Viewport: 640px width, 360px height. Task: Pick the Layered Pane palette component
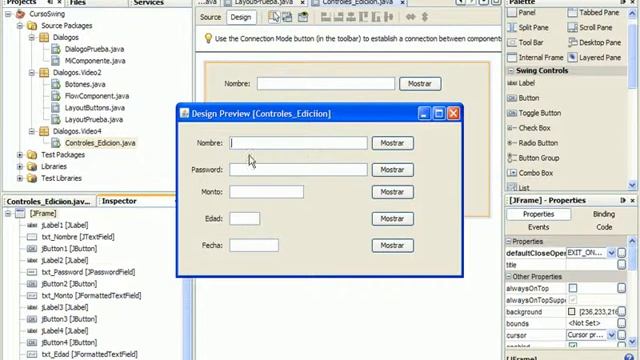[595, 58]
